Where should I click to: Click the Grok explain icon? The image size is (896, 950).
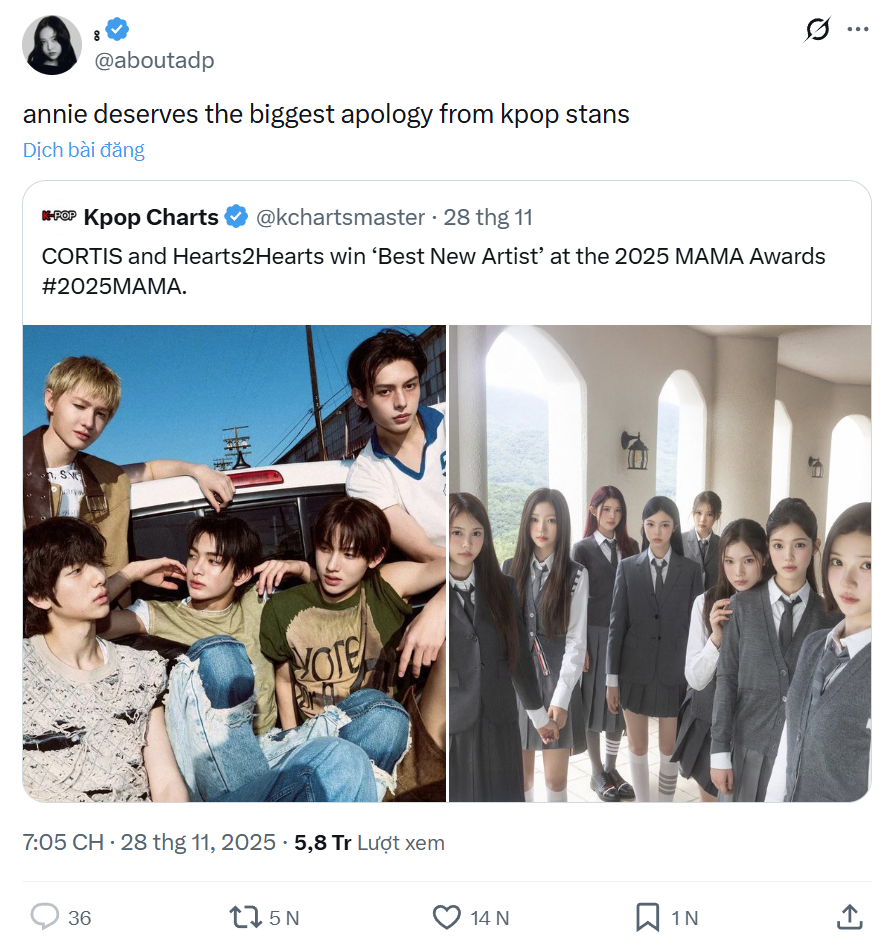pyautogui.click(x=817, y=31)
